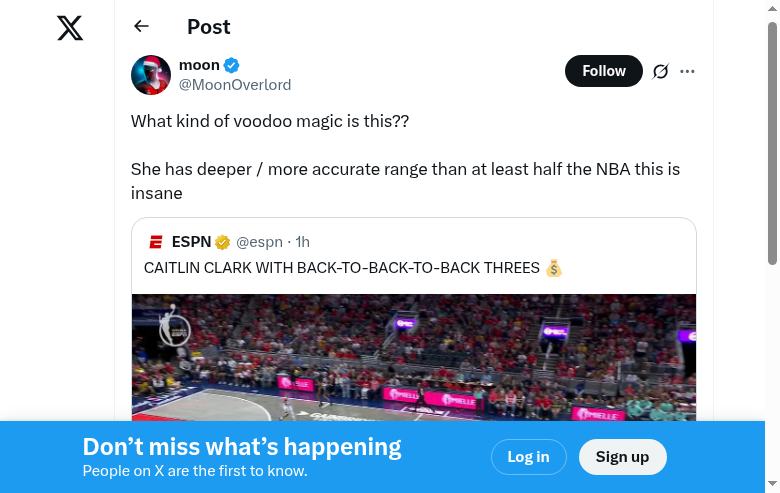Open the quoted ESPN post text

coord(341,268)
